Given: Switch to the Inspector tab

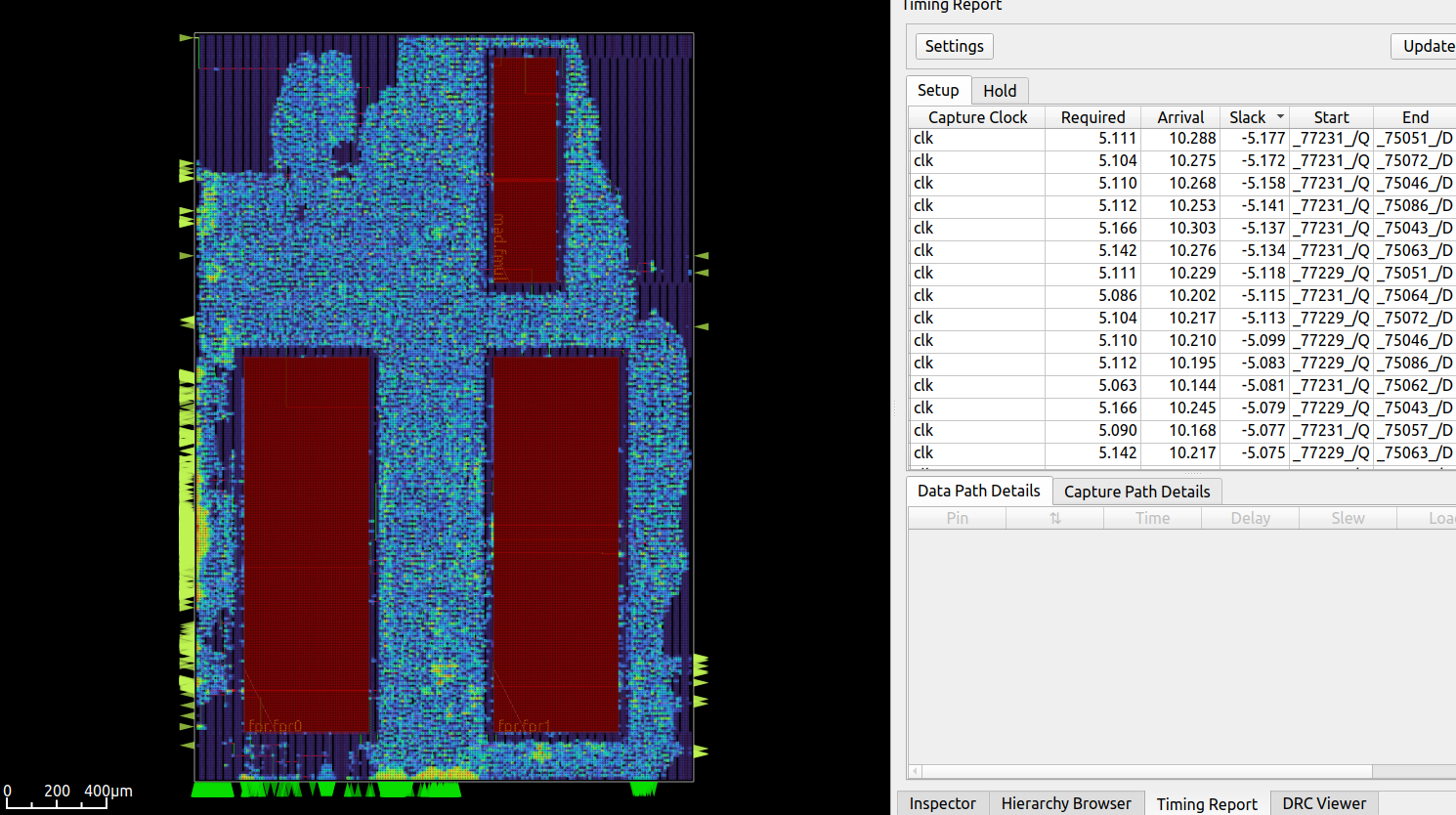Looking at the screenshot, I should 942,803.
